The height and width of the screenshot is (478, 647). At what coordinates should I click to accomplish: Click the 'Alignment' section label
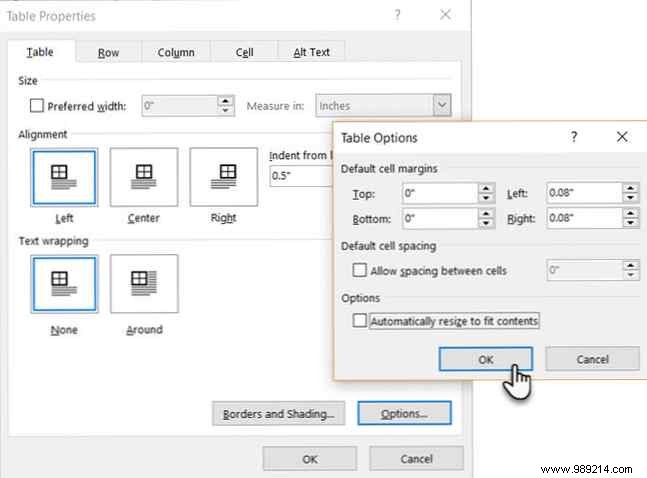[x=43, y=135]
